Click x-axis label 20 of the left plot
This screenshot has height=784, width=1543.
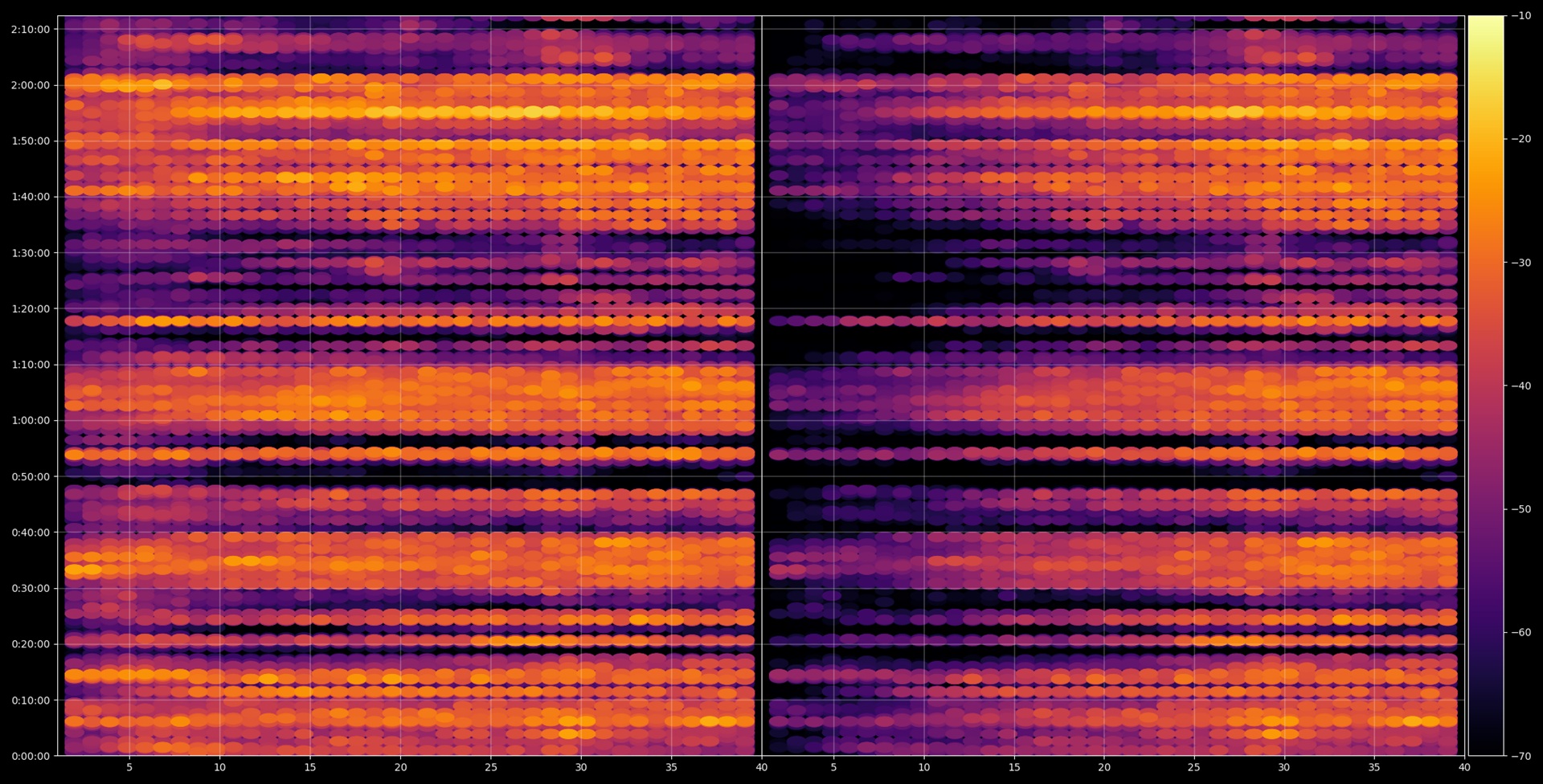(400, 767)
